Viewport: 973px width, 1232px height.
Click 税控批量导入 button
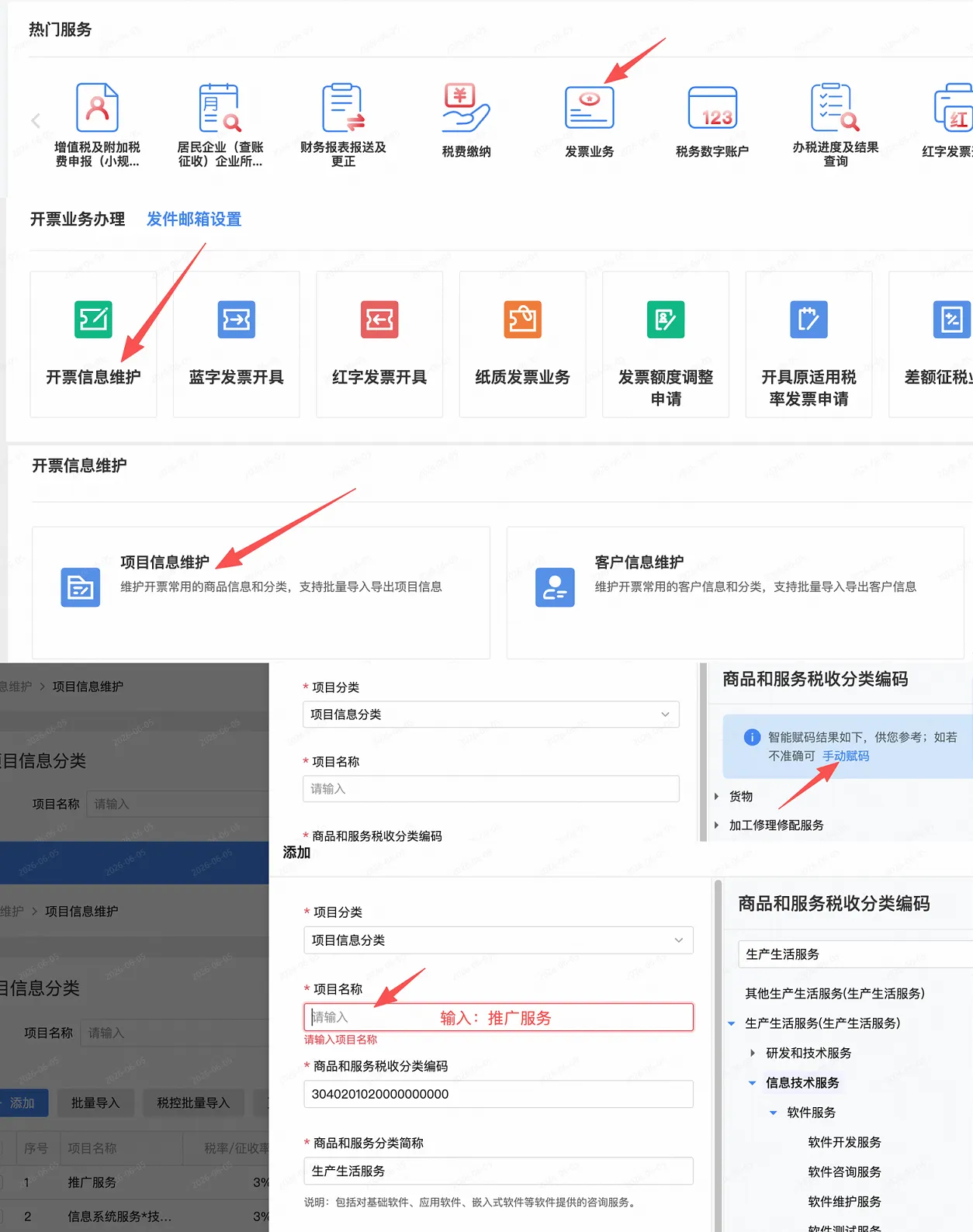(193, 1103)
